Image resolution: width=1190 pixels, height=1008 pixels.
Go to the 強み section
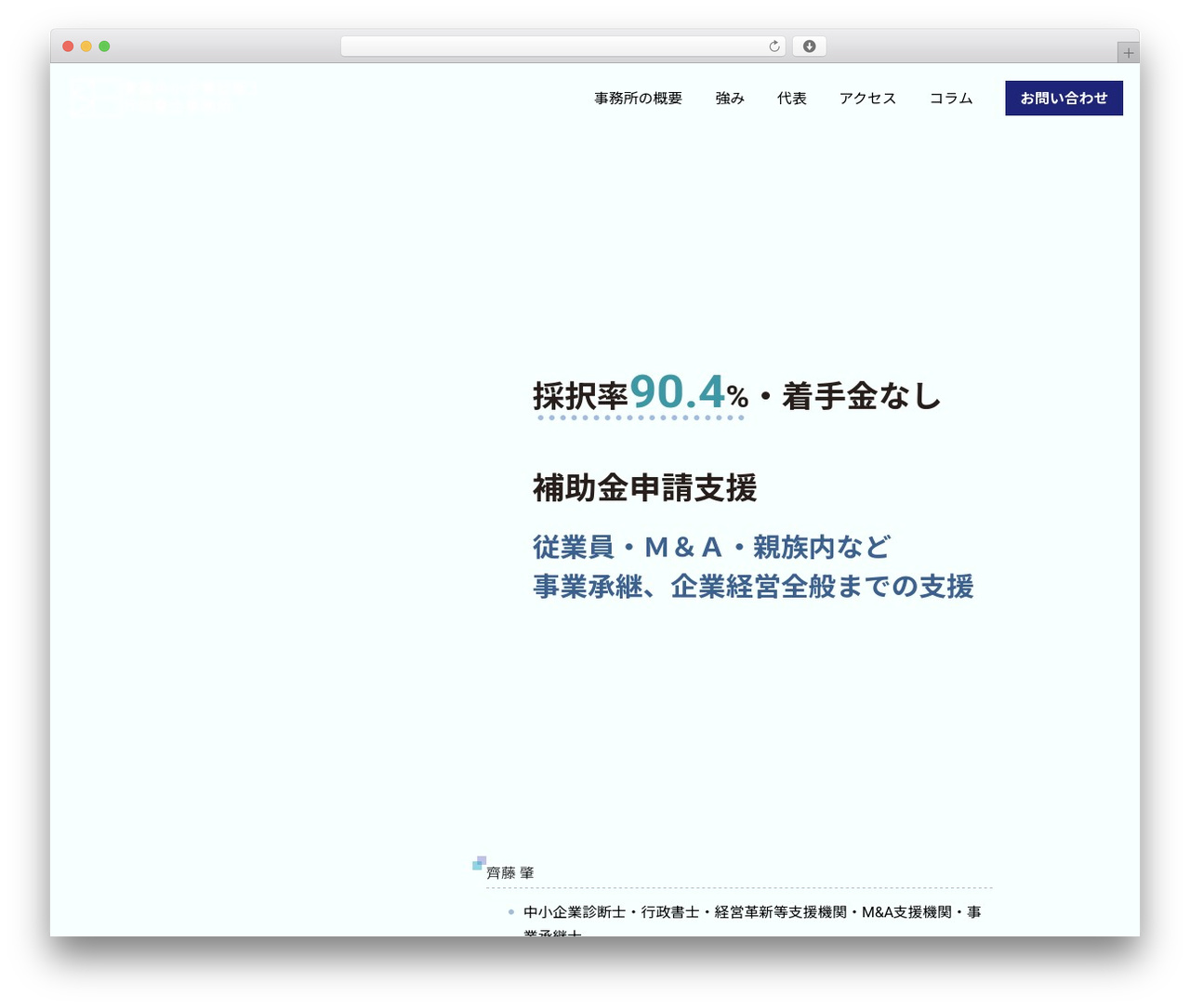pyautogui.click(x=730, y=99)
